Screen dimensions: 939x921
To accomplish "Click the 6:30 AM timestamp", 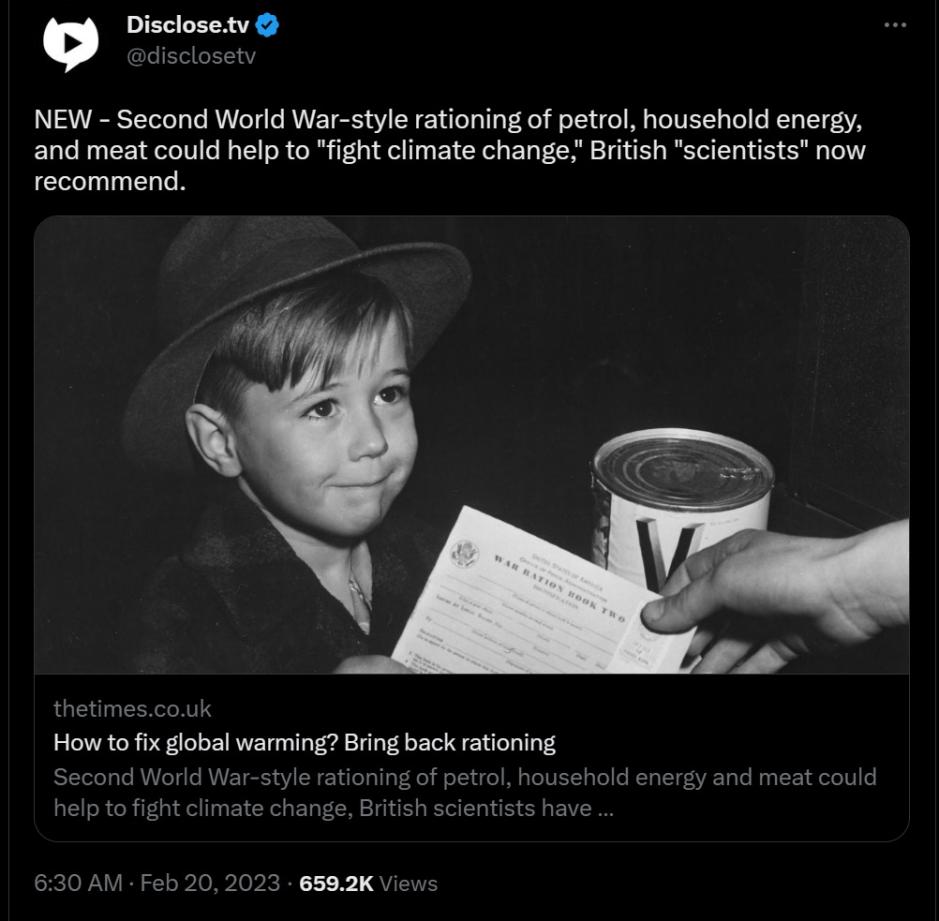I will pos(78,883).
